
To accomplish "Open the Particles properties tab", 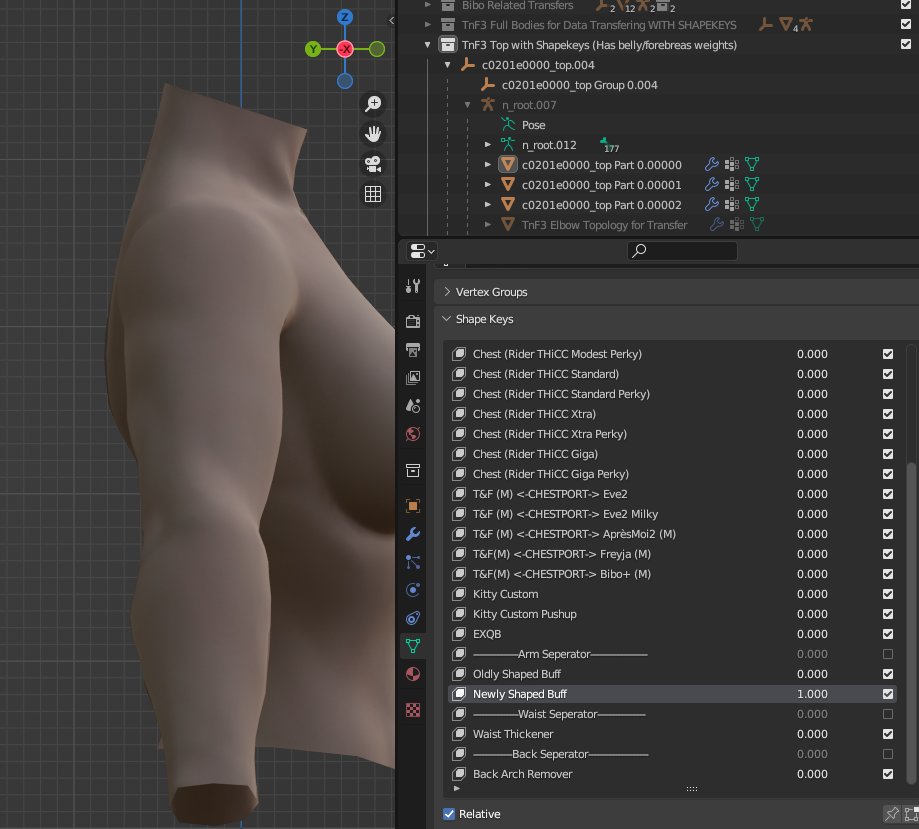I will [x=413, y=562].
